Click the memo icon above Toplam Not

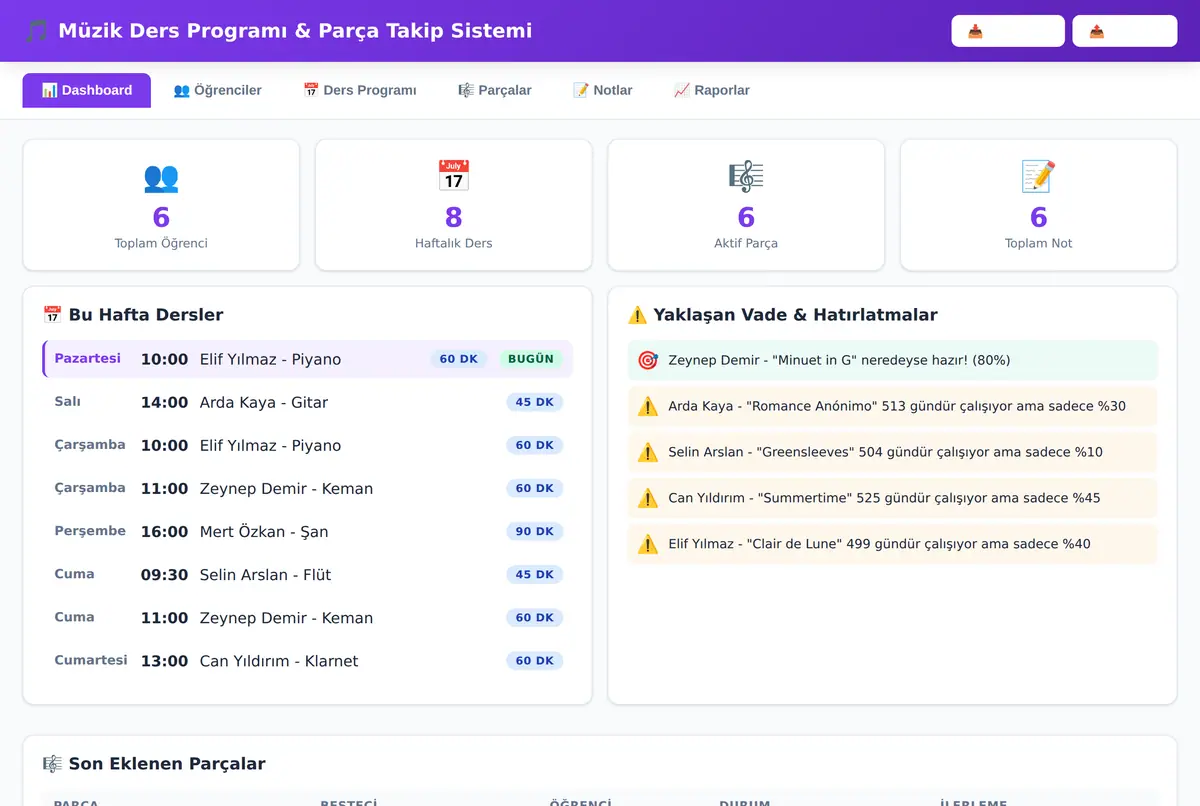(1039, 177)
